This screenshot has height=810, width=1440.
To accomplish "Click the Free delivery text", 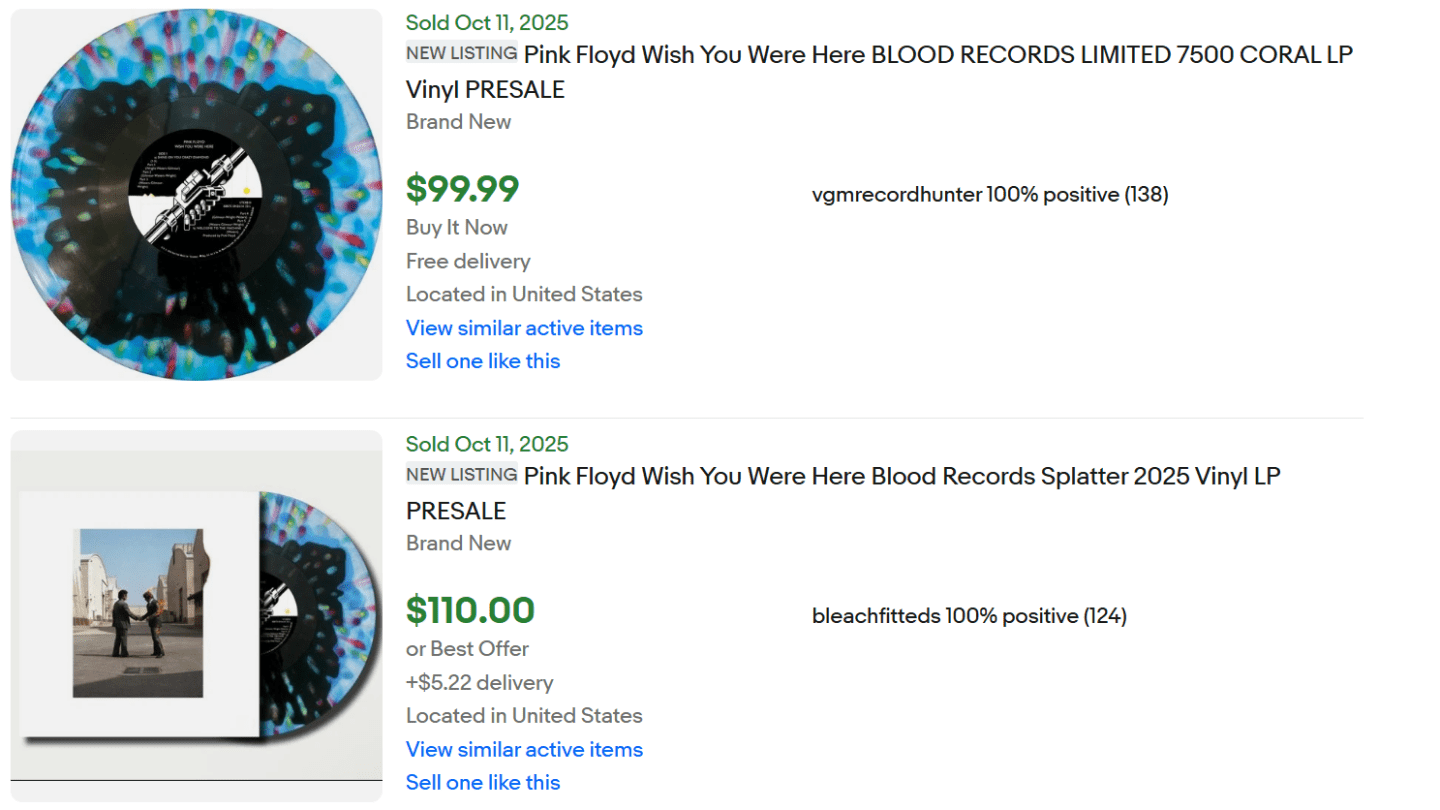I will [468, 261].
